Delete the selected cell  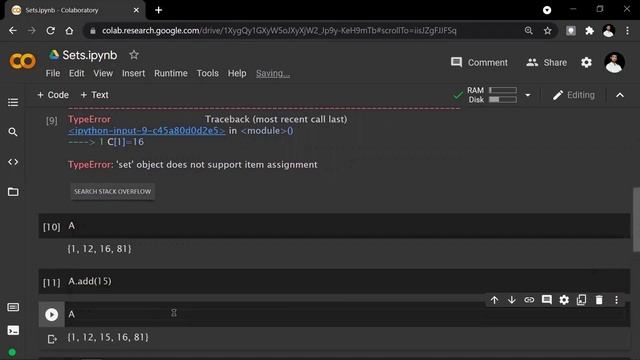tap(599, 300)
